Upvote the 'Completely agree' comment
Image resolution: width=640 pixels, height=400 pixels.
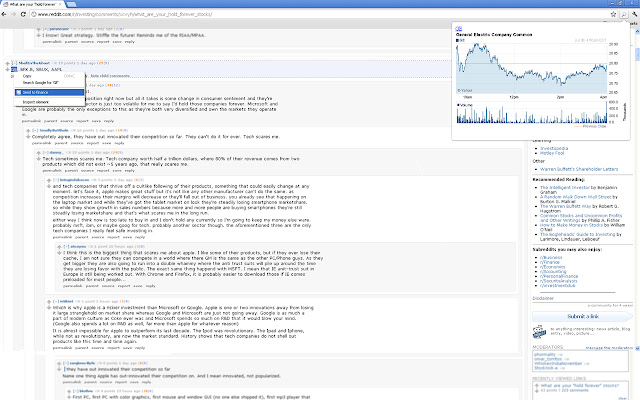pos(28,131)
